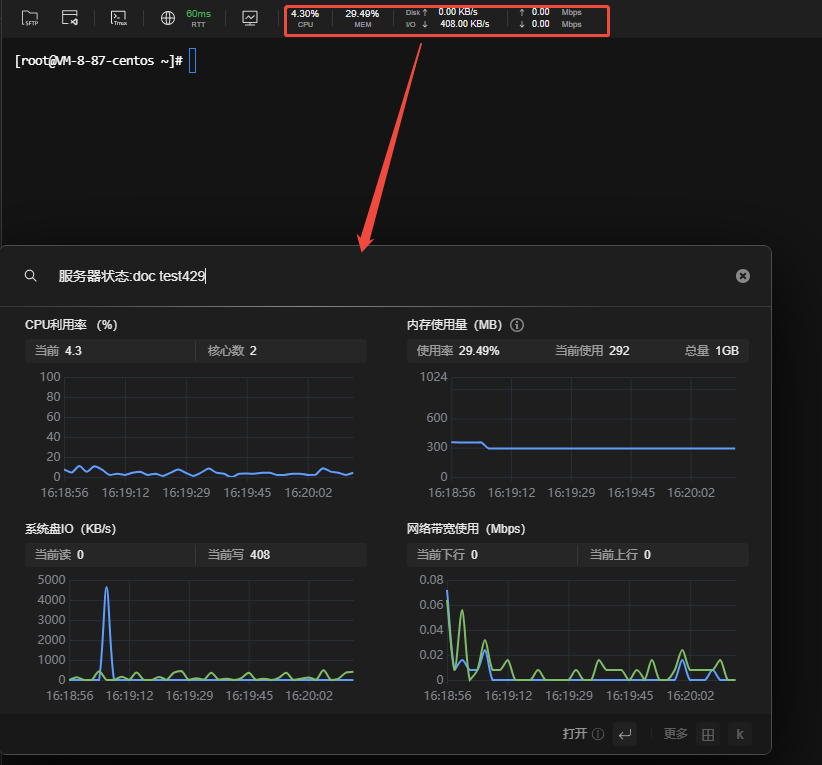This screenshot has height=765, width=822.
Task: Open the Tmux session icon
Action: tap(119, 18)
